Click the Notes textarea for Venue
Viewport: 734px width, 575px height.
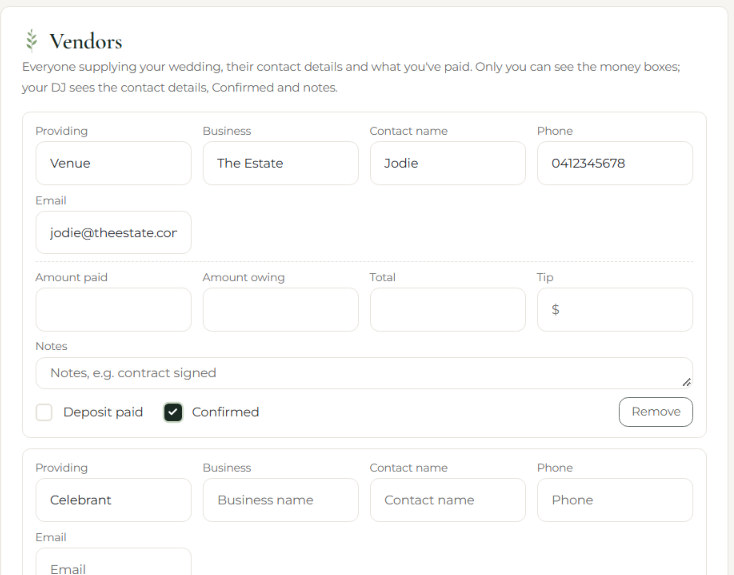364,373
